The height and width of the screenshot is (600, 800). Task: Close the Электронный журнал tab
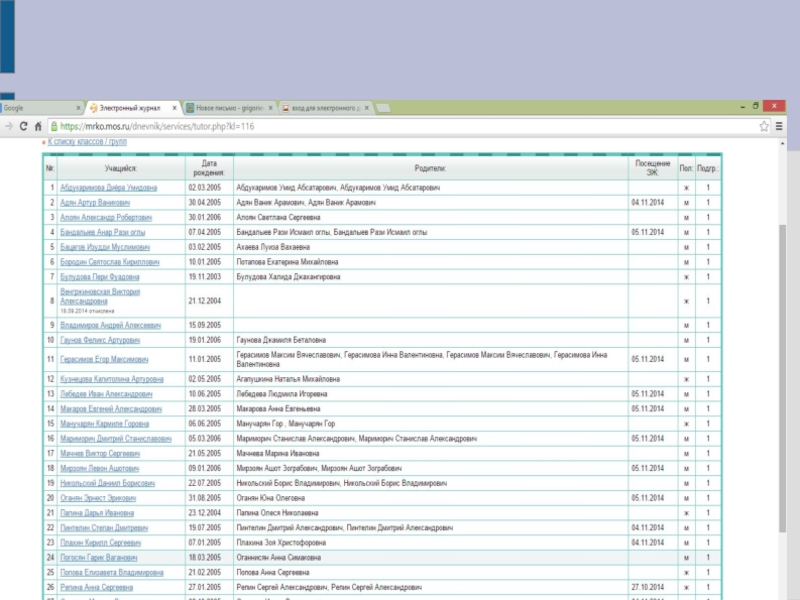[x=174, y=107]
